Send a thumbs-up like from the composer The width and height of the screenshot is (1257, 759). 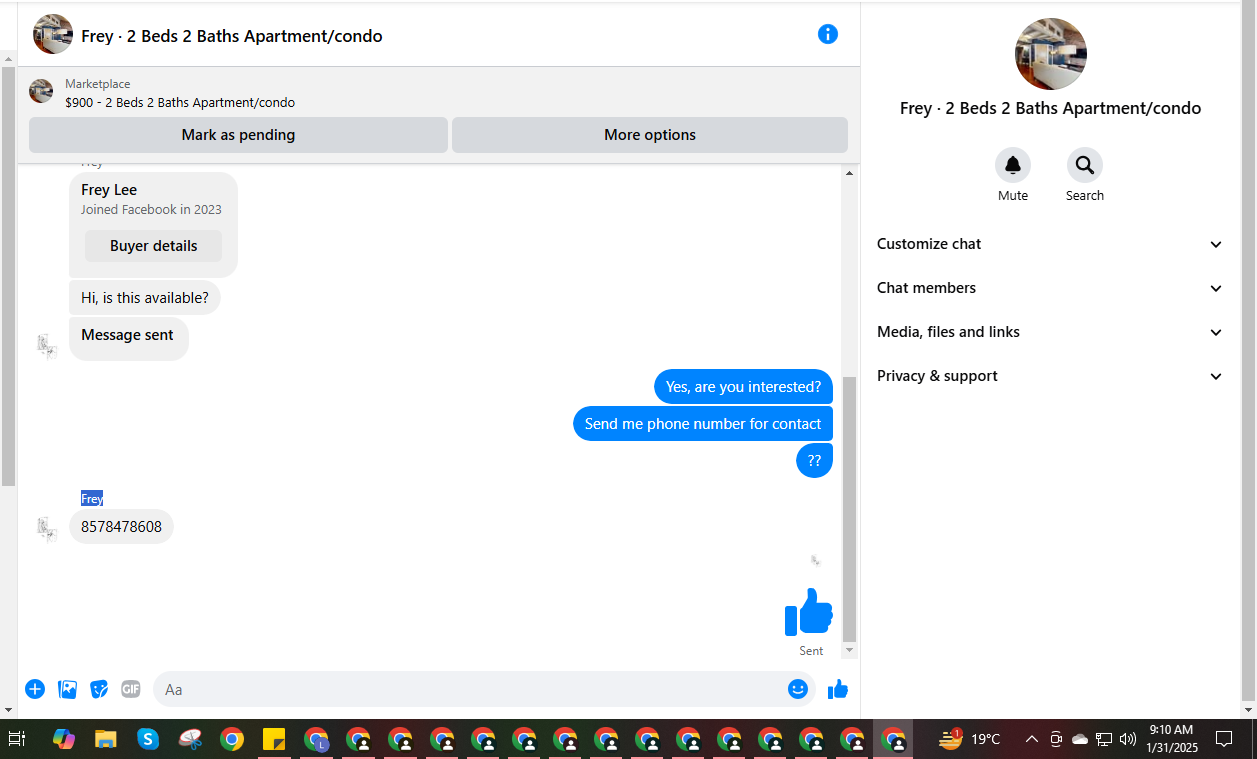pyautogui.click(x=838, y=689)
